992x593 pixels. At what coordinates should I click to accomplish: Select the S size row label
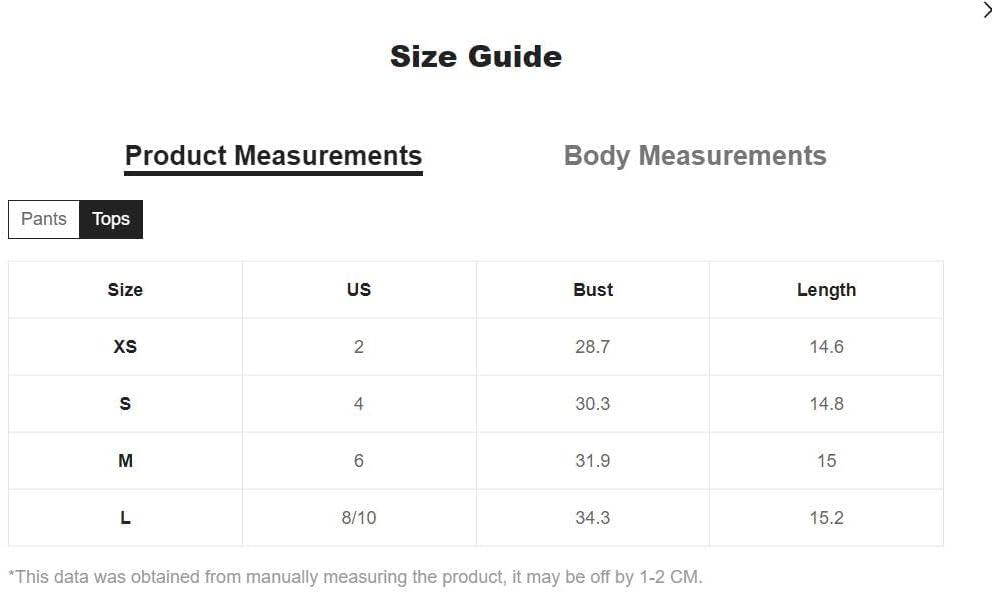[125, 404]
